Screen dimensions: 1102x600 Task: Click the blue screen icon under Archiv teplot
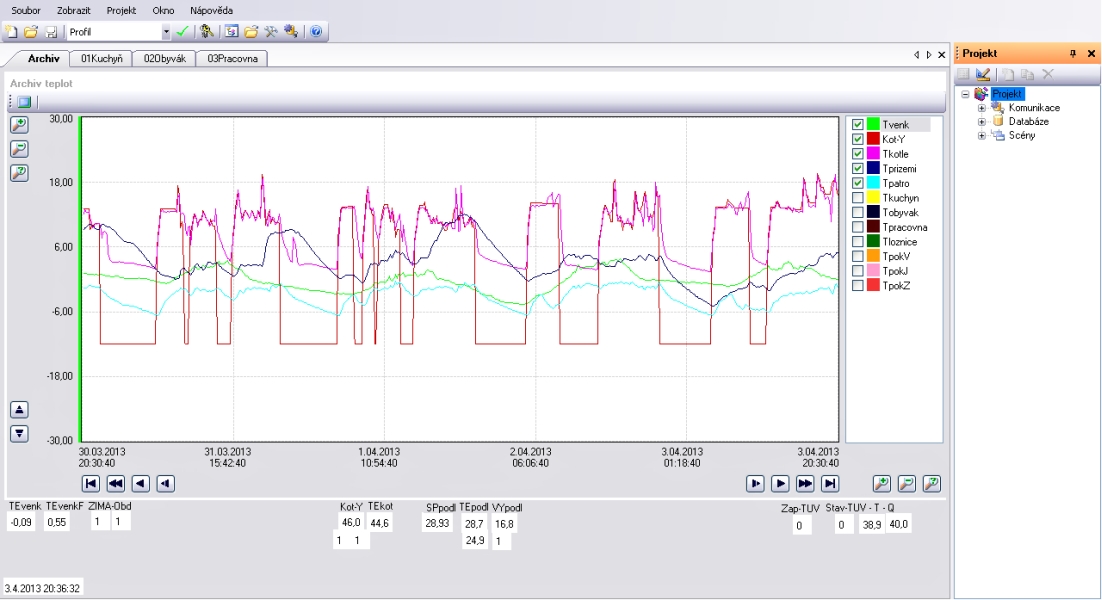pos(25,102)
